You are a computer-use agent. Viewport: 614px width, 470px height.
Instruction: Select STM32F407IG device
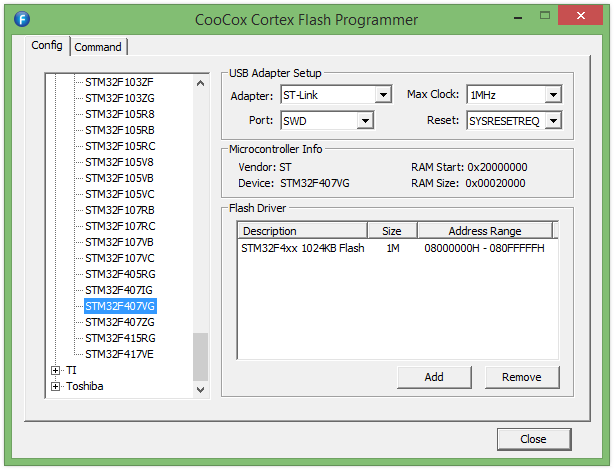click(119, 290)
